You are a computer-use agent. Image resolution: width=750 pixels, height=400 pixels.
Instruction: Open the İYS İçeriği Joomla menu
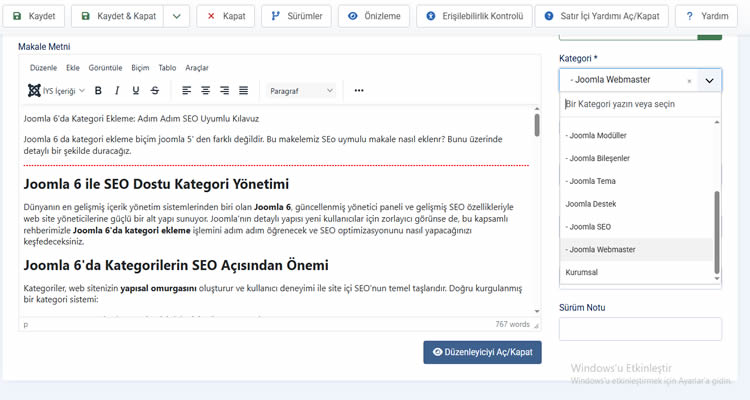pos(52,91)
